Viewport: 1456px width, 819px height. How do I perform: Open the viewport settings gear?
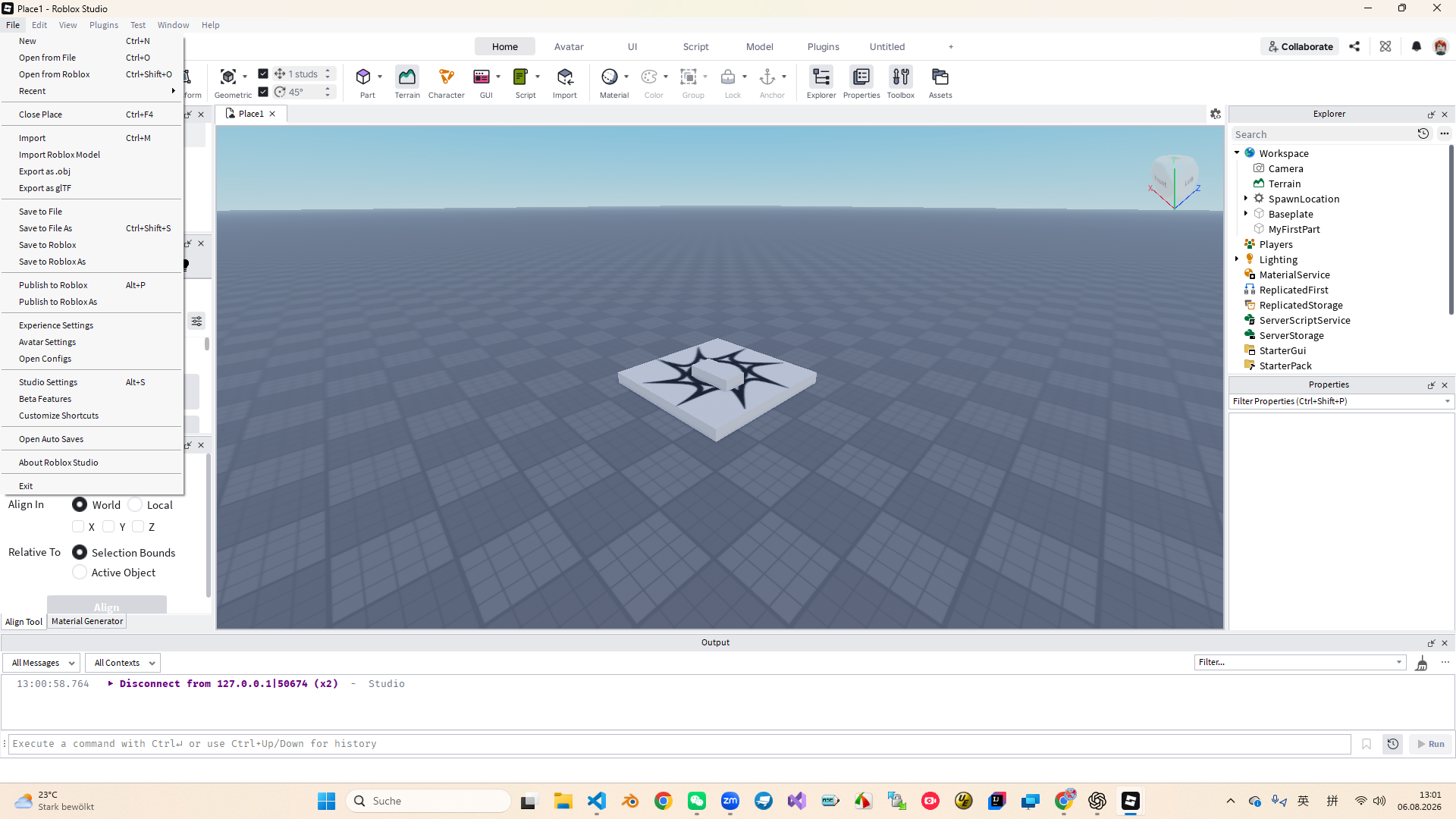(1216, 114)
